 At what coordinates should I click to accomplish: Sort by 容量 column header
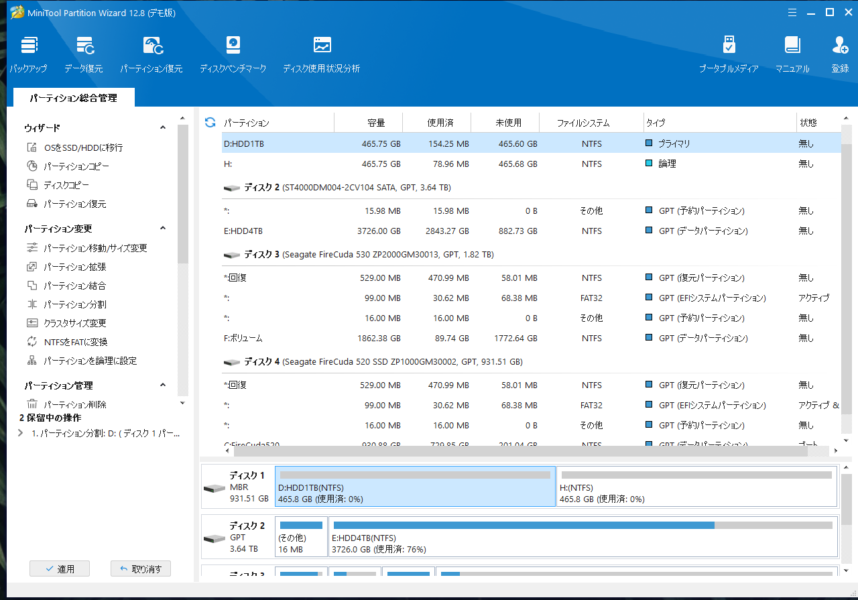[368, 123]
